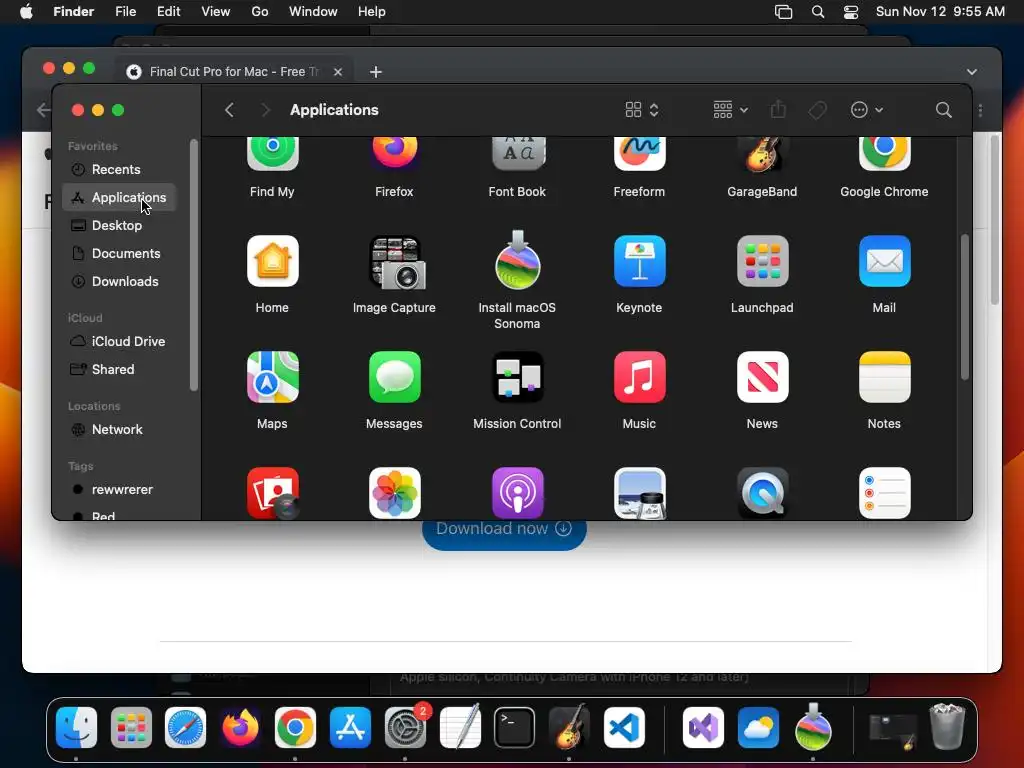Viewport: 1024px width, 768px height.
Task: Open GarageBand in Applications folder
Action: click(x=762, y=154)
